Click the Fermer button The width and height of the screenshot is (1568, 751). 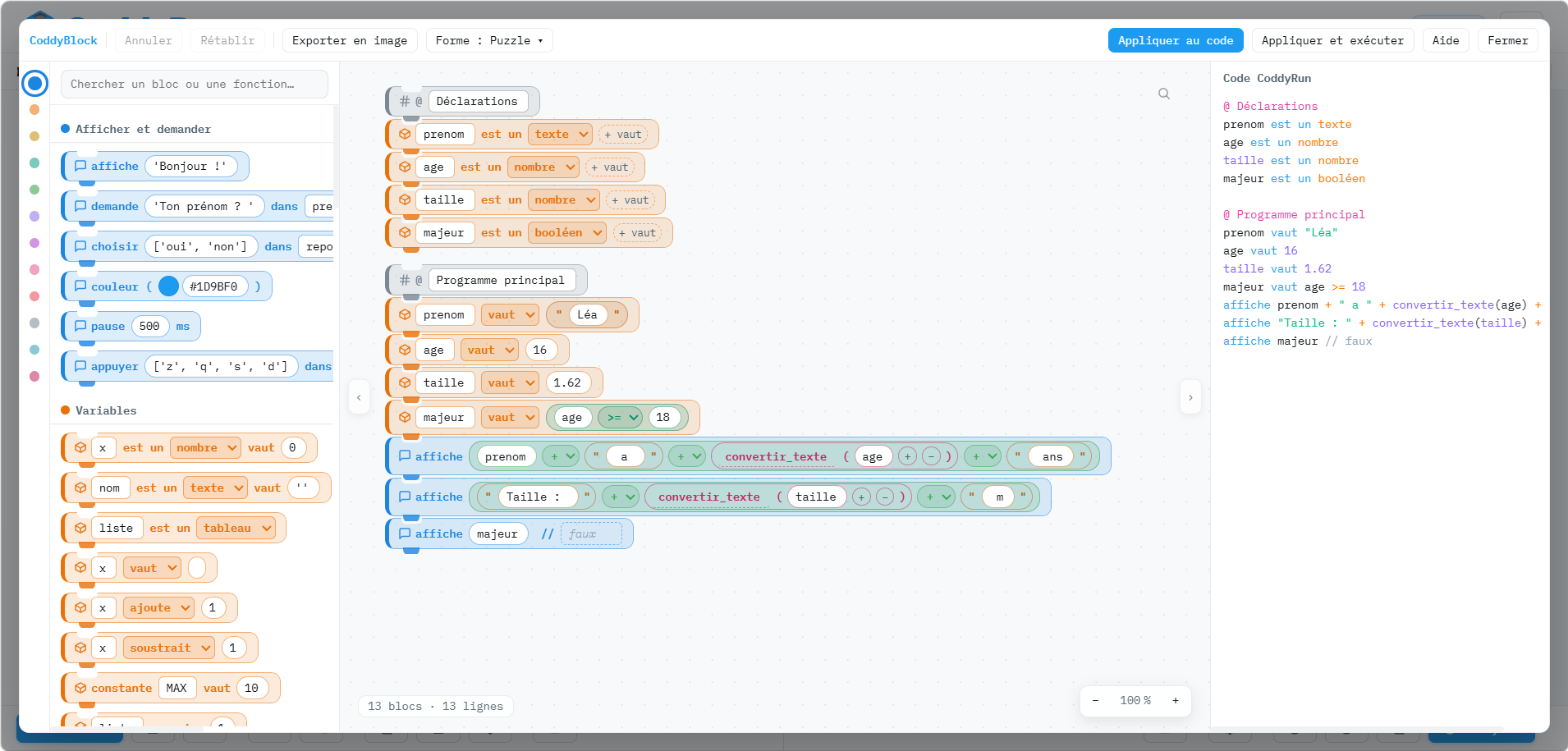coord(1507,40)
